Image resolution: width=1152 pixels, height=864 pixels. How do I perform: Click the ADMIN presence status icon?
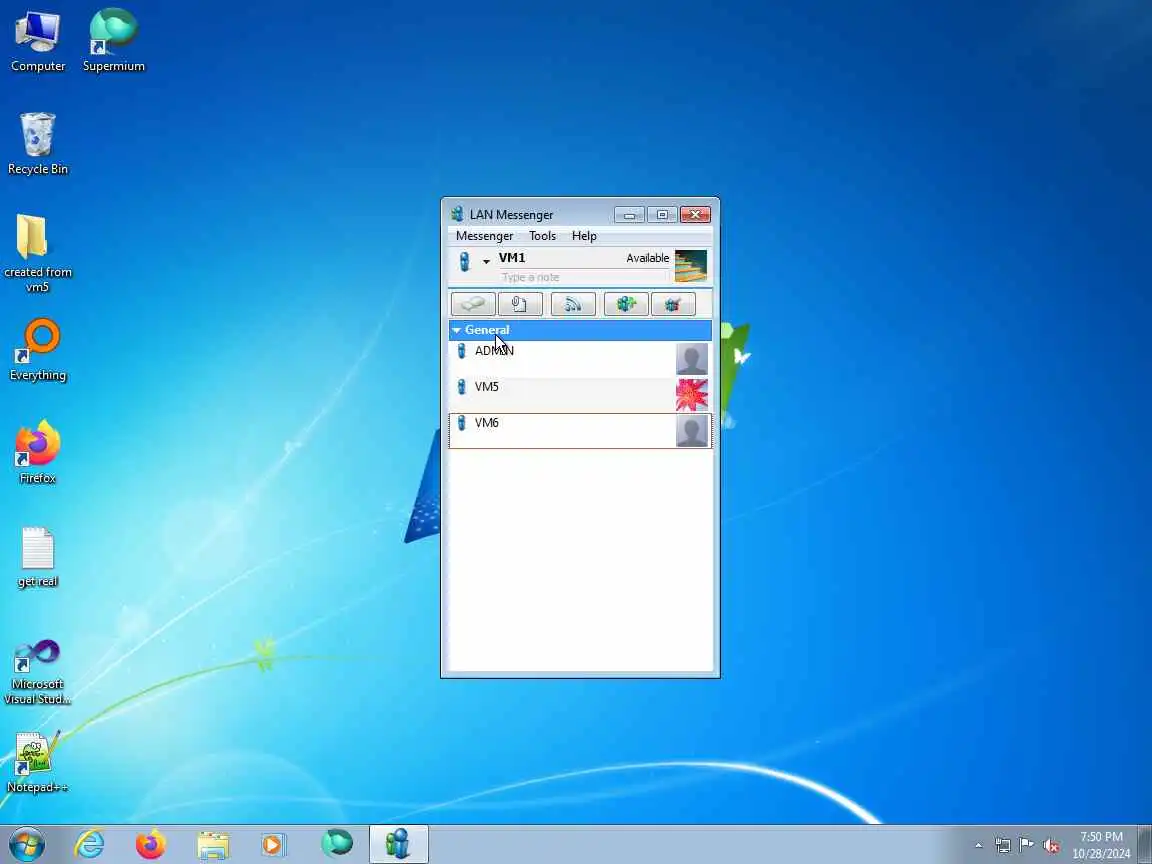click(x=461, y=351)
